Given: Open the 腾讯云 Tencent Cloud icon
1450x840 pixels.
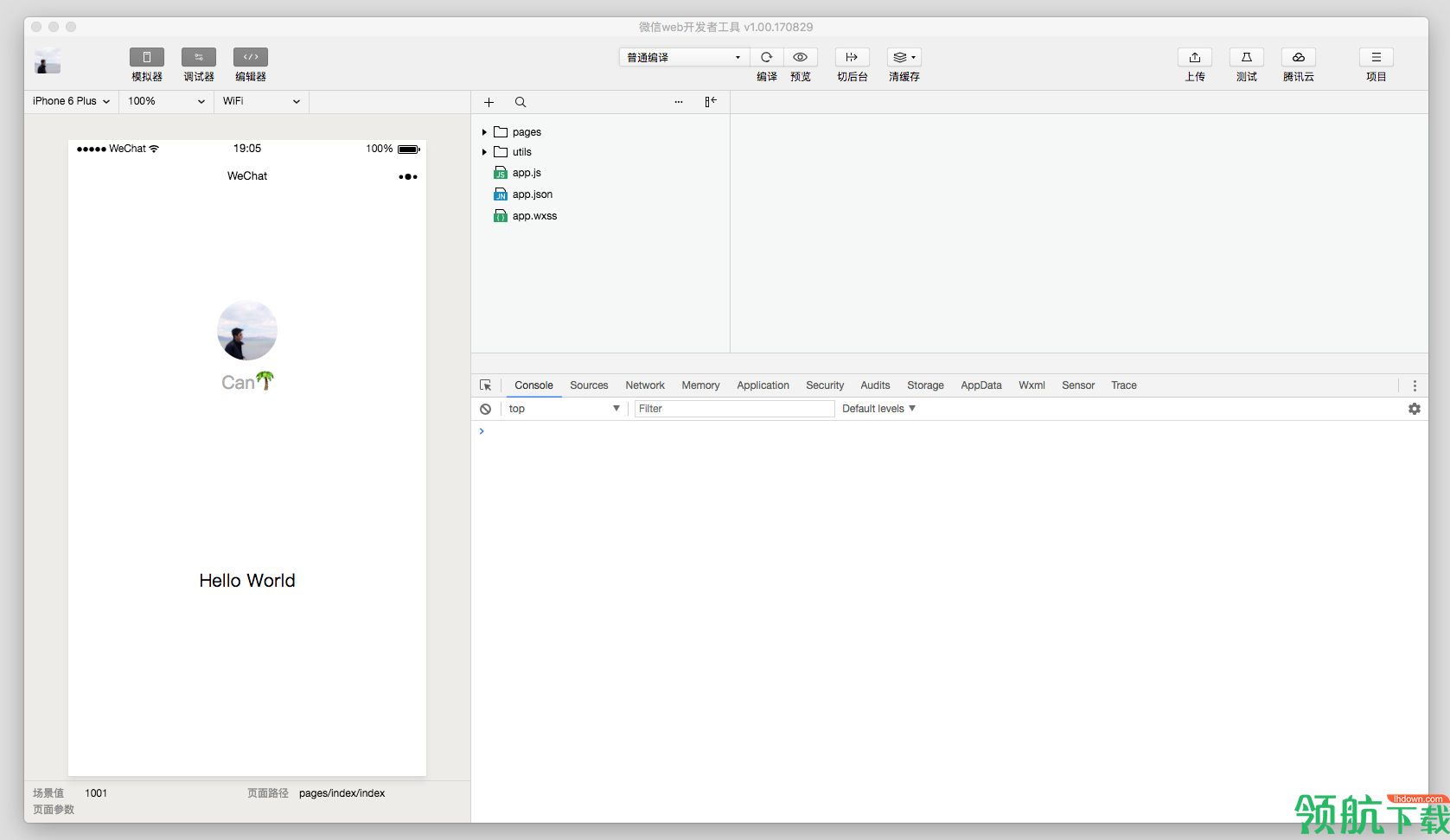Looking at the screenshot, I should pyautogui.click(x=1299, y=57).
